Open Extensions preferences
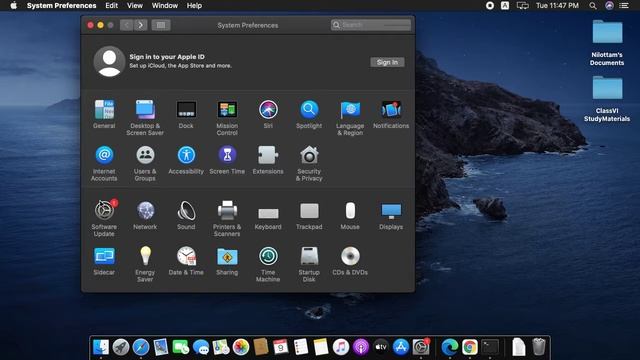640x360 pixels. [x=268, y=160]
